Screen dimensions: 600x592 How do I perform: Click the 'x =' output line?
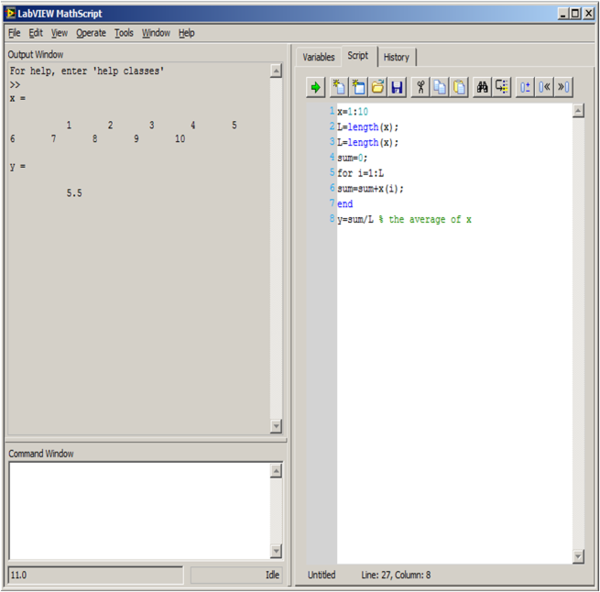click(x=18, y=98)
